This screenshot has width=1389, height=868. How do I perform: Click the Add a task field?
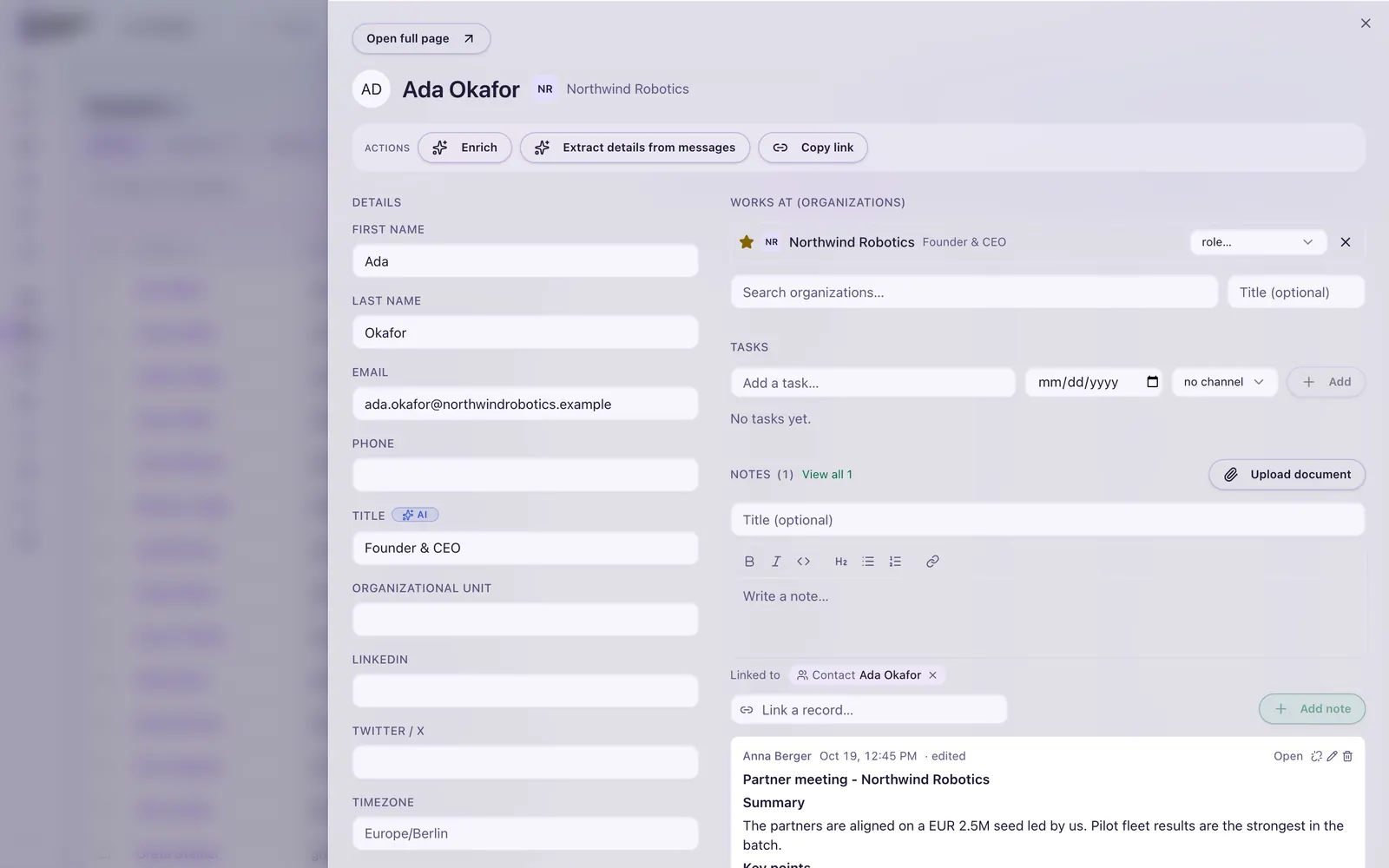[x=872, y=383]
